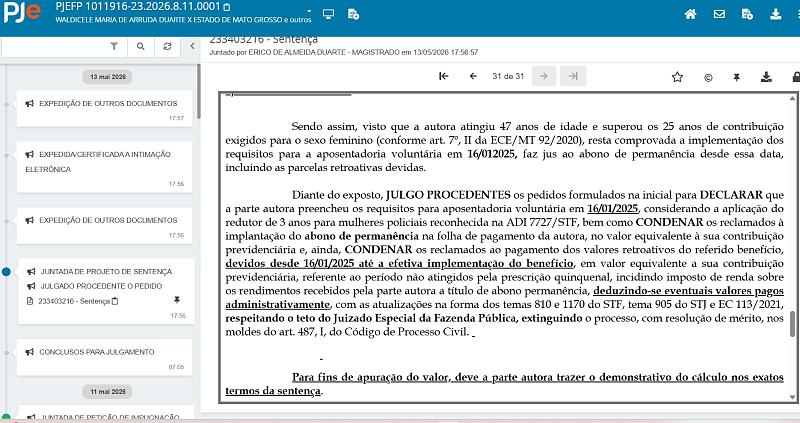Mark document as favorite with star
The image size is (800, 423).
click(677, 77)
